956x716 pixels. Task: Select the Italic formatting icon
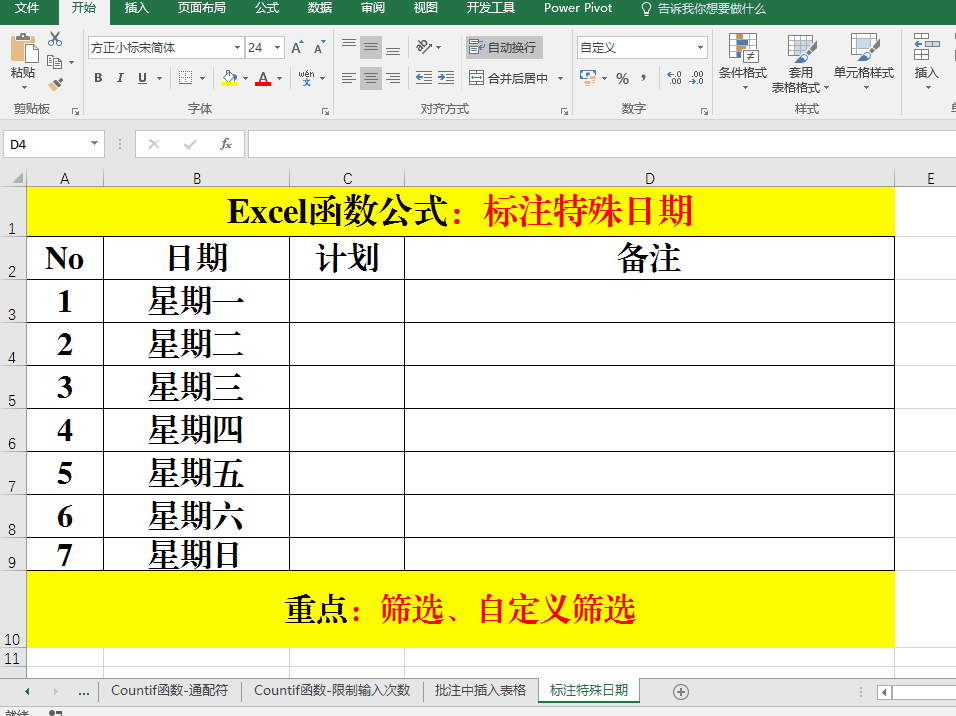tap(119, 77)
